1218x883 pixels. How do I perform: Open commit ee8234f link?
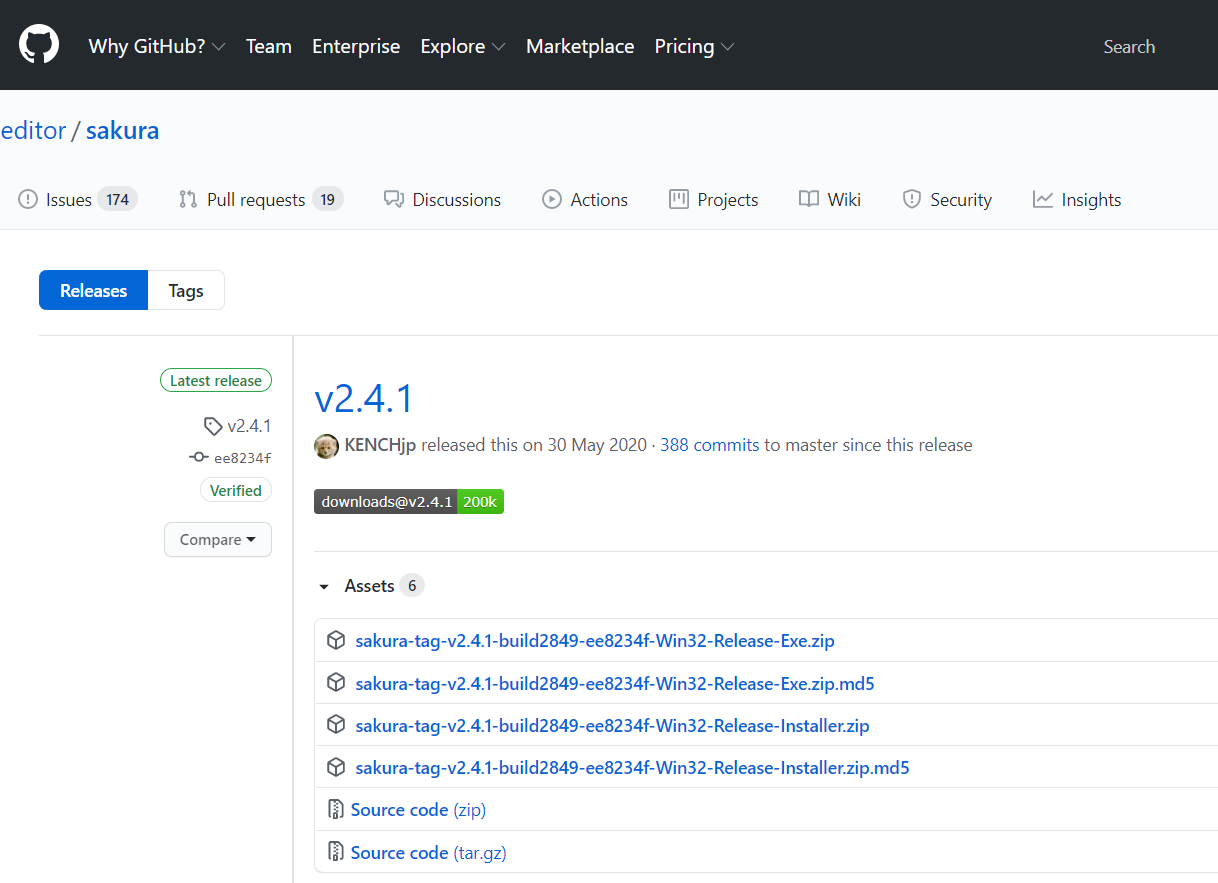(243, 458)
